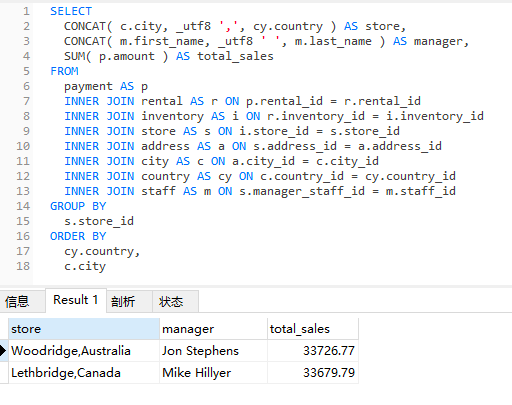This screenshot has width=512, height=405.
Task: Click cy.country_id on line 12
Action: point(410,177)
